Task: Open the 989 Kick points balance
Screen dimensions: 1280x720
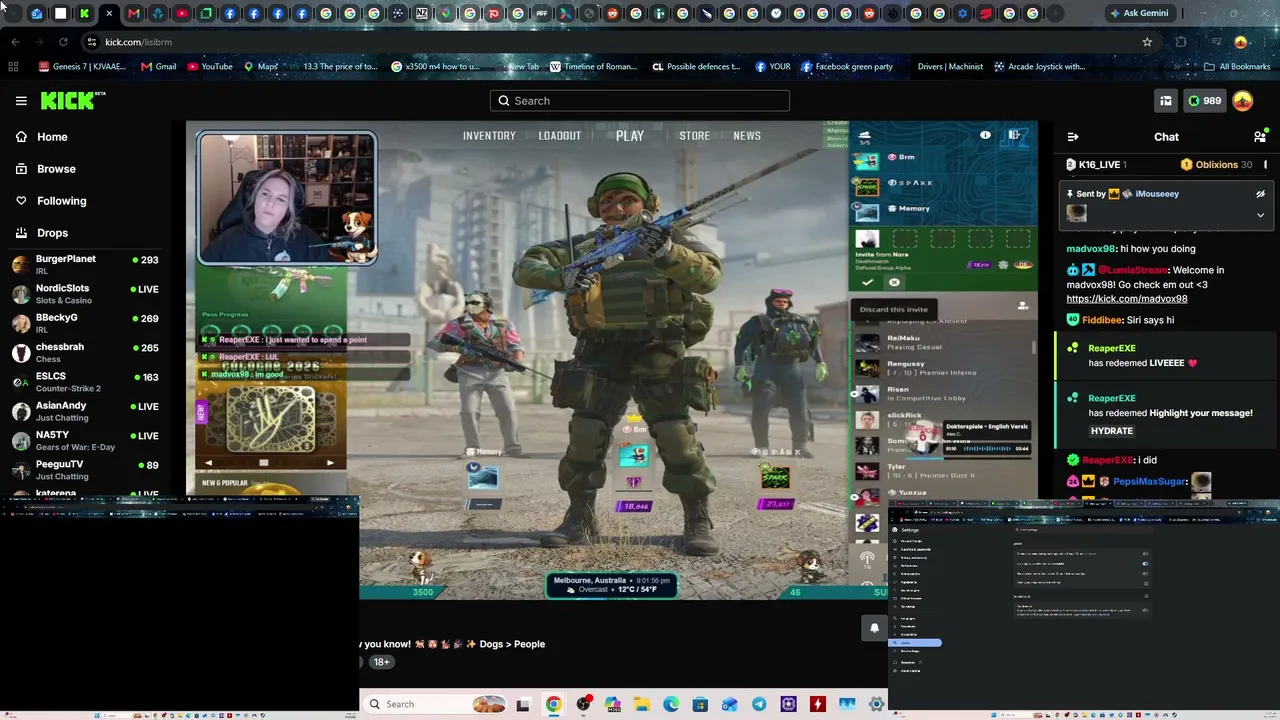Action: [x=1204, y=101]
